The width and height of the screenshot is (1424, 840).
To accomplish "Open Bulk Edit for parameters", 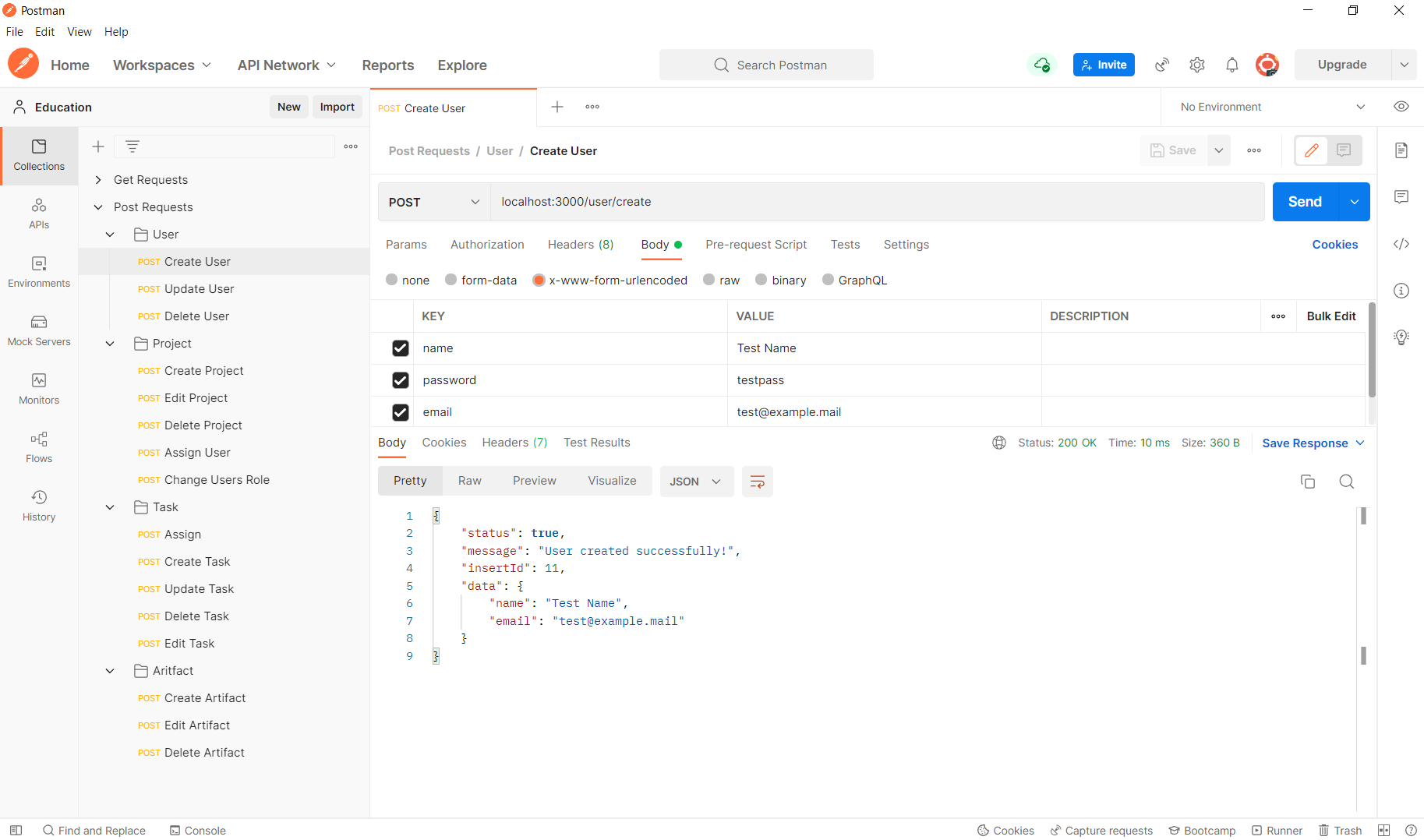I will coord(1330,316).
